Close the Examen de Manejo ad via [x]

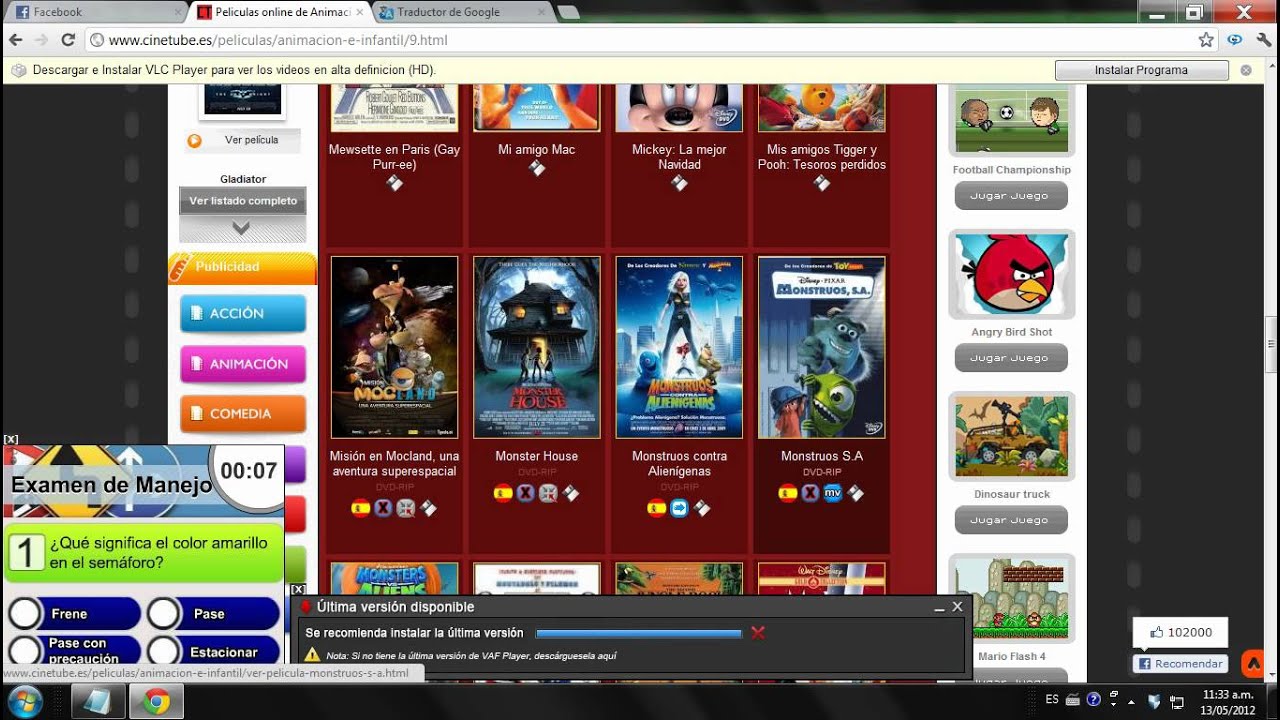pyautogui.click(x=11, y=439)
